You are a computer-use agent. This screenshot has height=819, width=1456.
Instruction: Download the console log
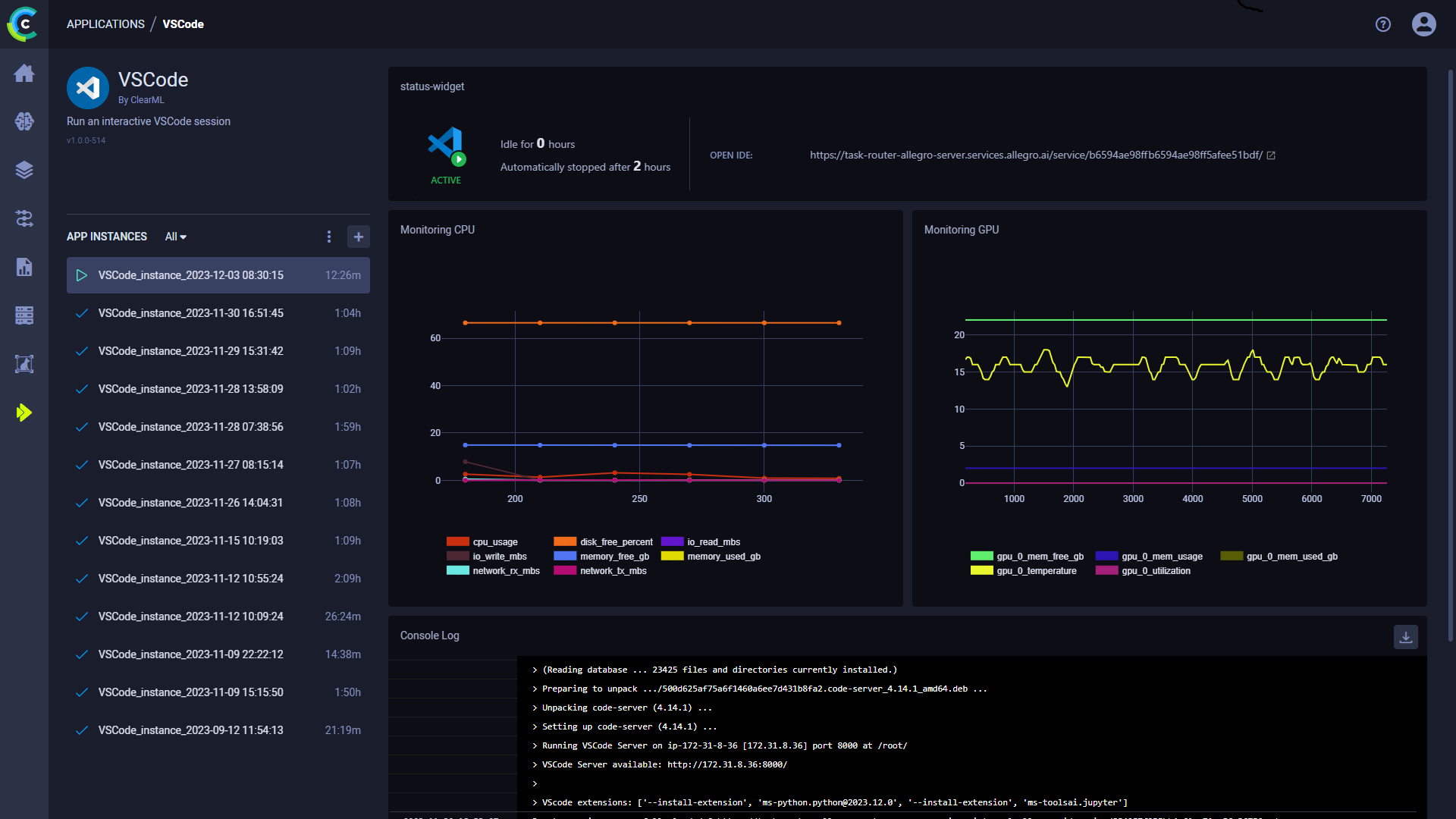tap(1405, 637)
